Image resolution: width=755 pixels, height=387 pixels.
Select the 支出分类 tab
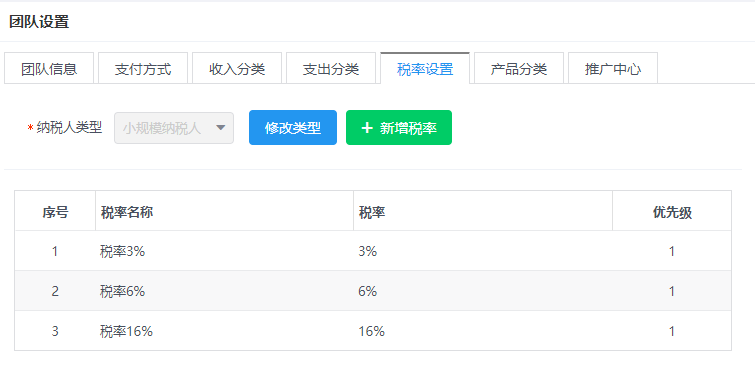(x=331, y=68)
